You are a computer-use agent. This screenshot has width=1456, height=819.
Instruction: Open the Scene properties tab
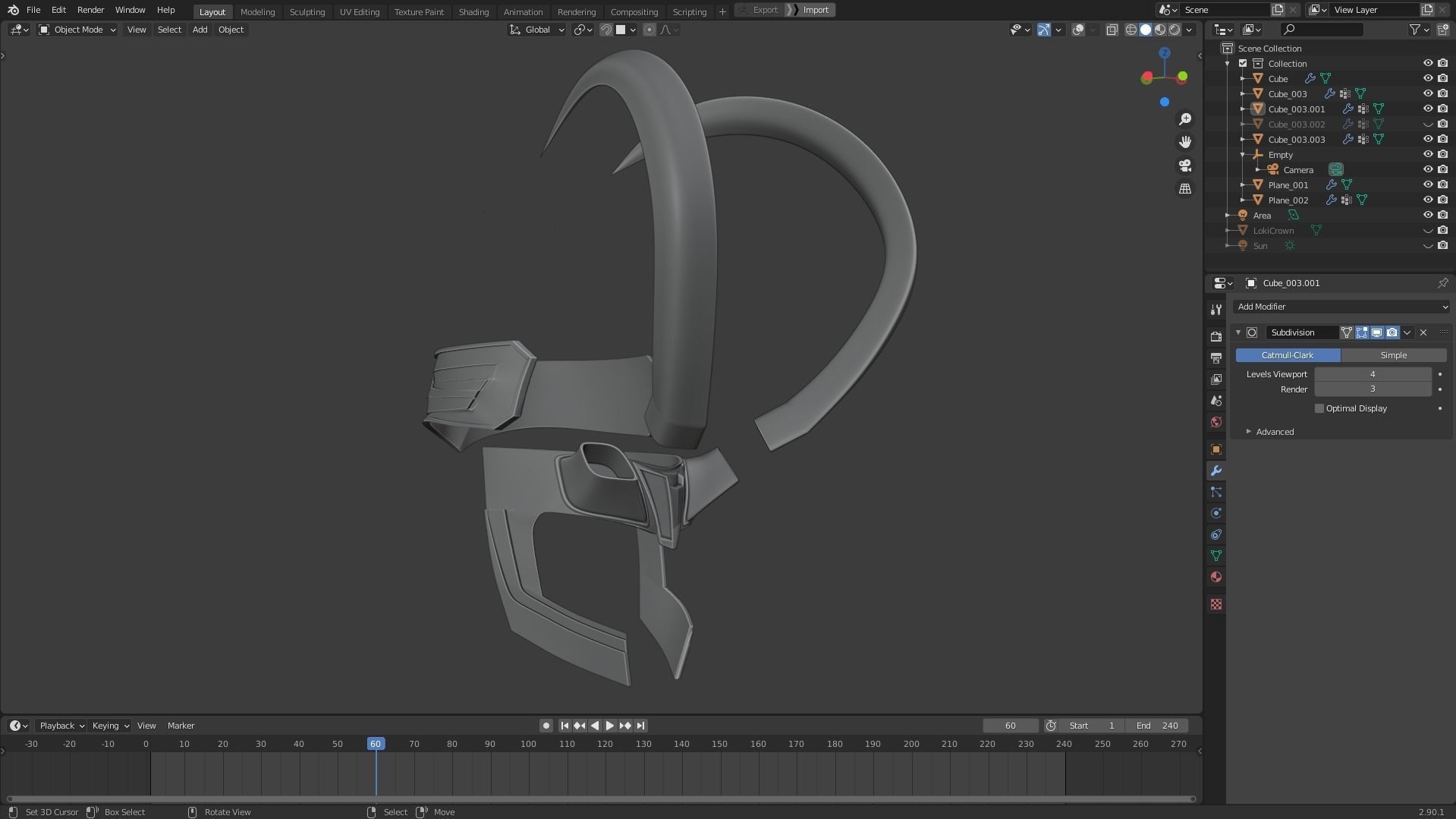(1216, 400)
